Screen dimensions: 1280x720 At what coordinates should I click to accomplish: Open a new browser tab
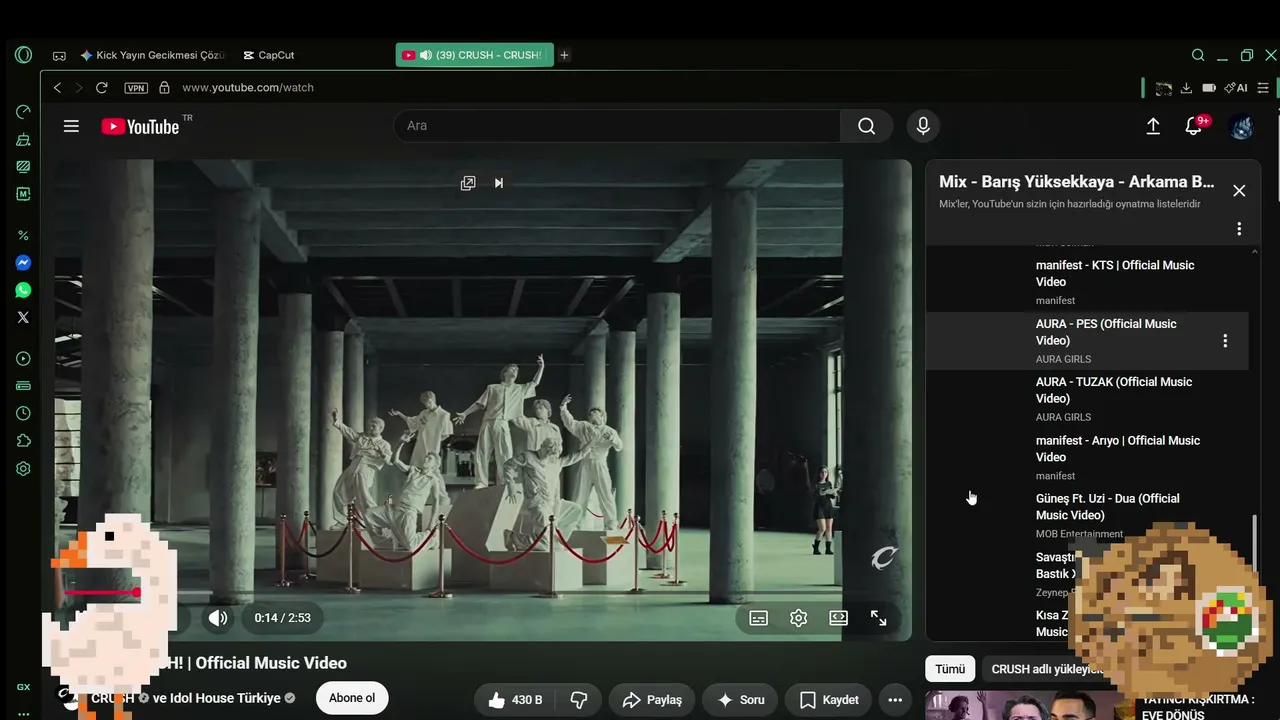click(564, 55)
